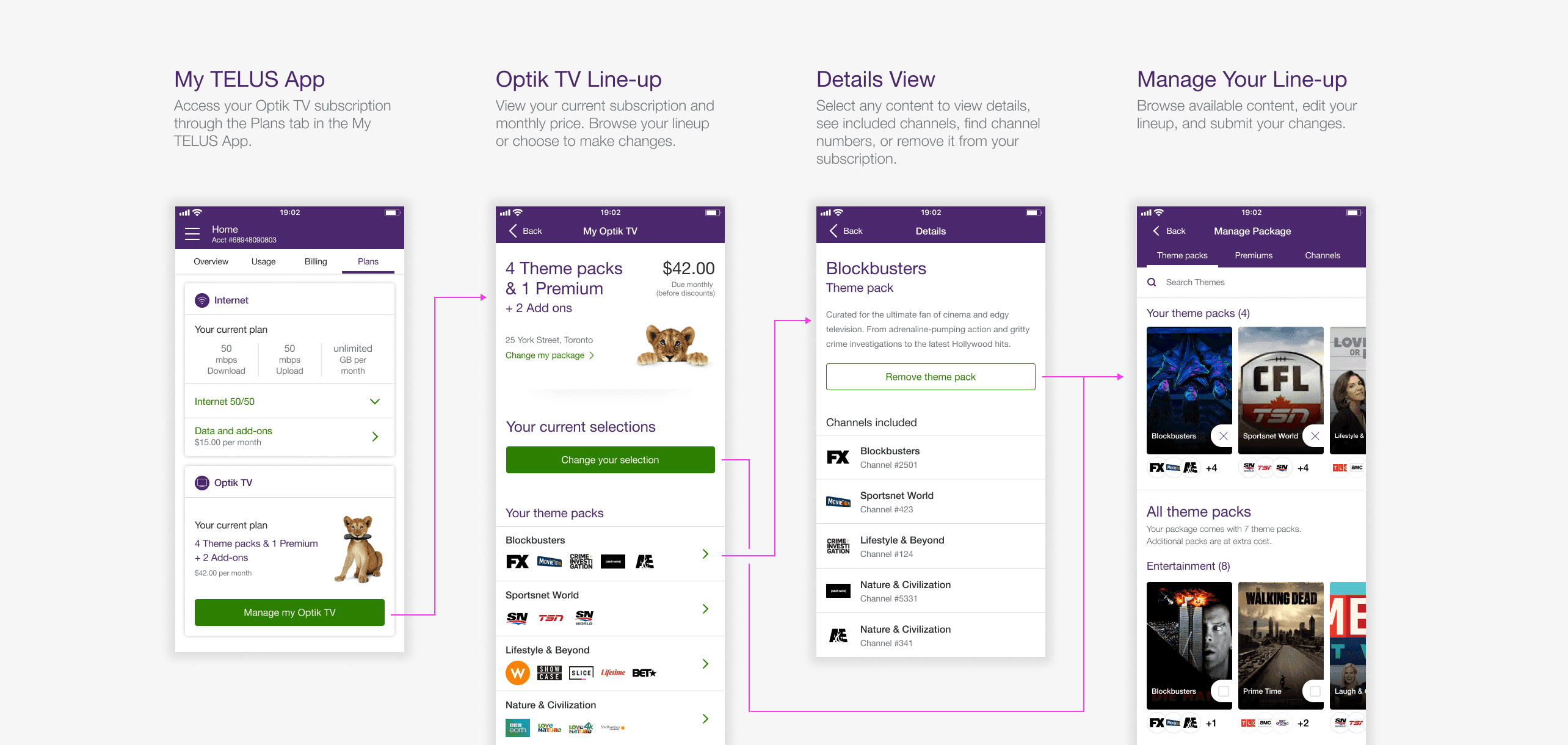Expand Sportsnet World theme pack row
The width and height of the screenshot is (1568, 745).
tap(705, 609)
